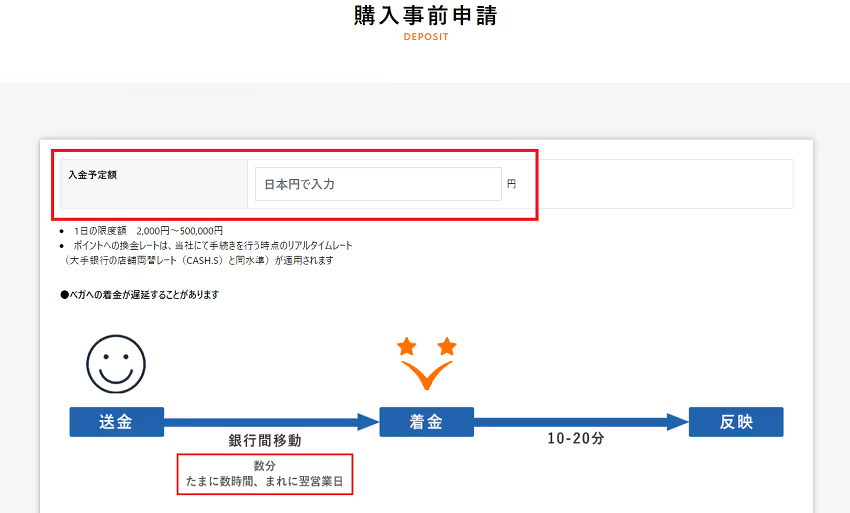Click the 数分 delay note box
The image size is (850, 513).
click(265, 474)
